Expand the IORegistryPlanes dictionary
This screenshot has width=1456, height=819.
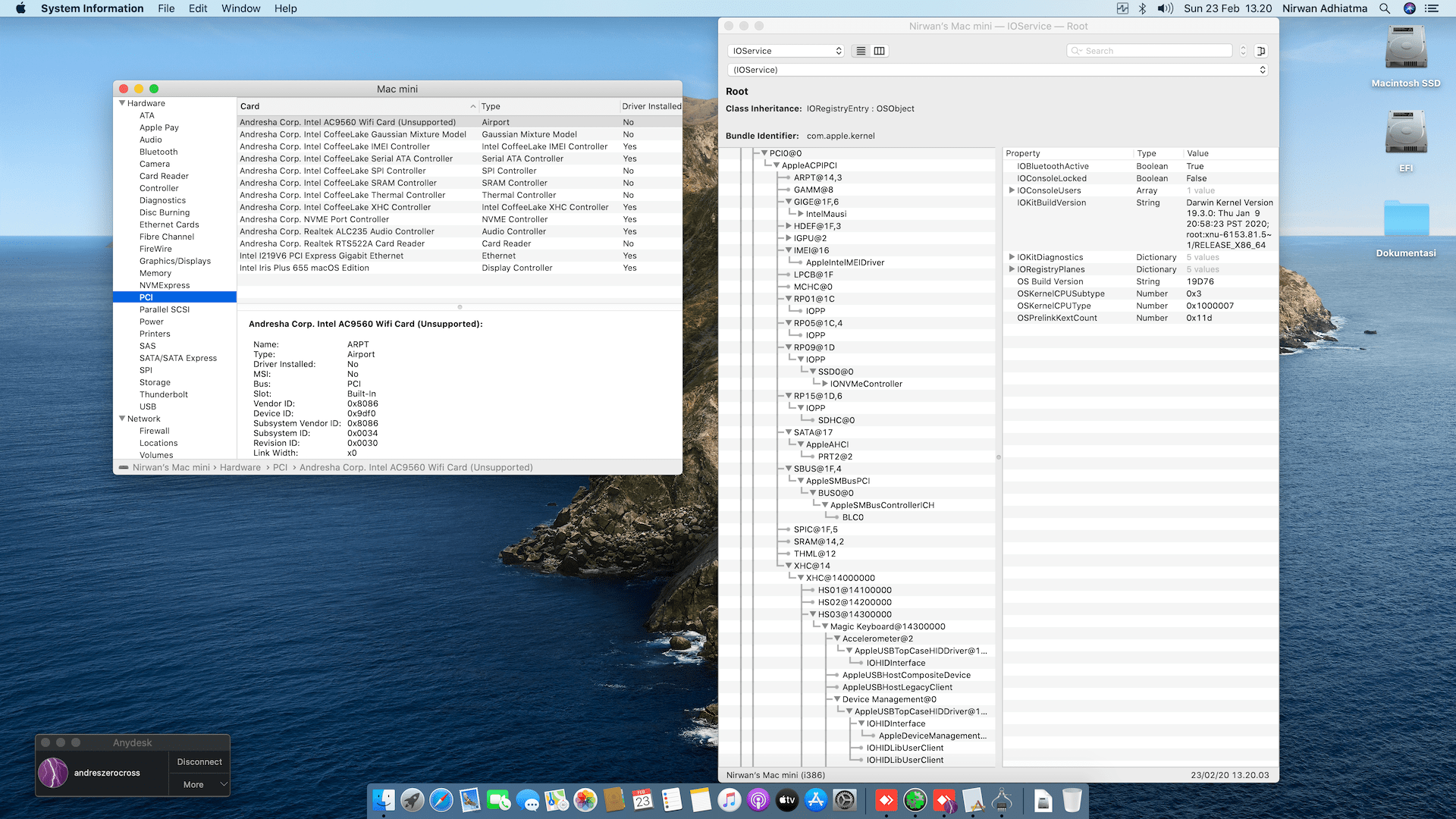click(1012, 269)
